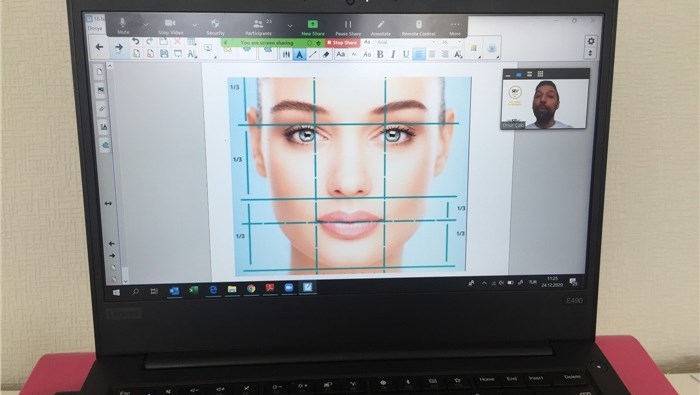Open Chrome from the Windows taskbar

click(x=251, y=289)
